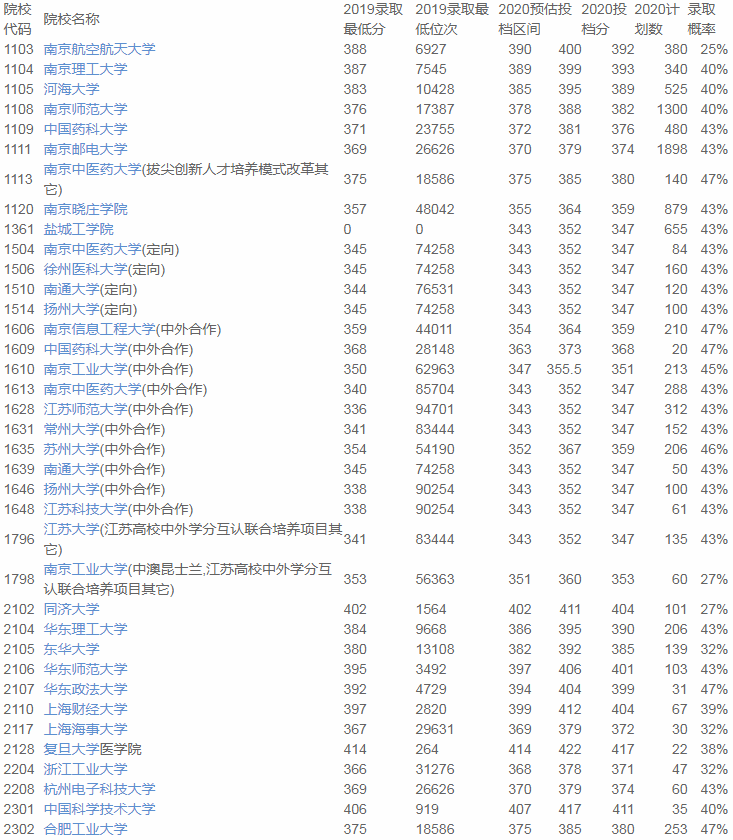Image resolution: width=733 pixels, height=840 pixels.
Task: Select the 2020预估投档区间 column header
Action: tap(535, 19)
